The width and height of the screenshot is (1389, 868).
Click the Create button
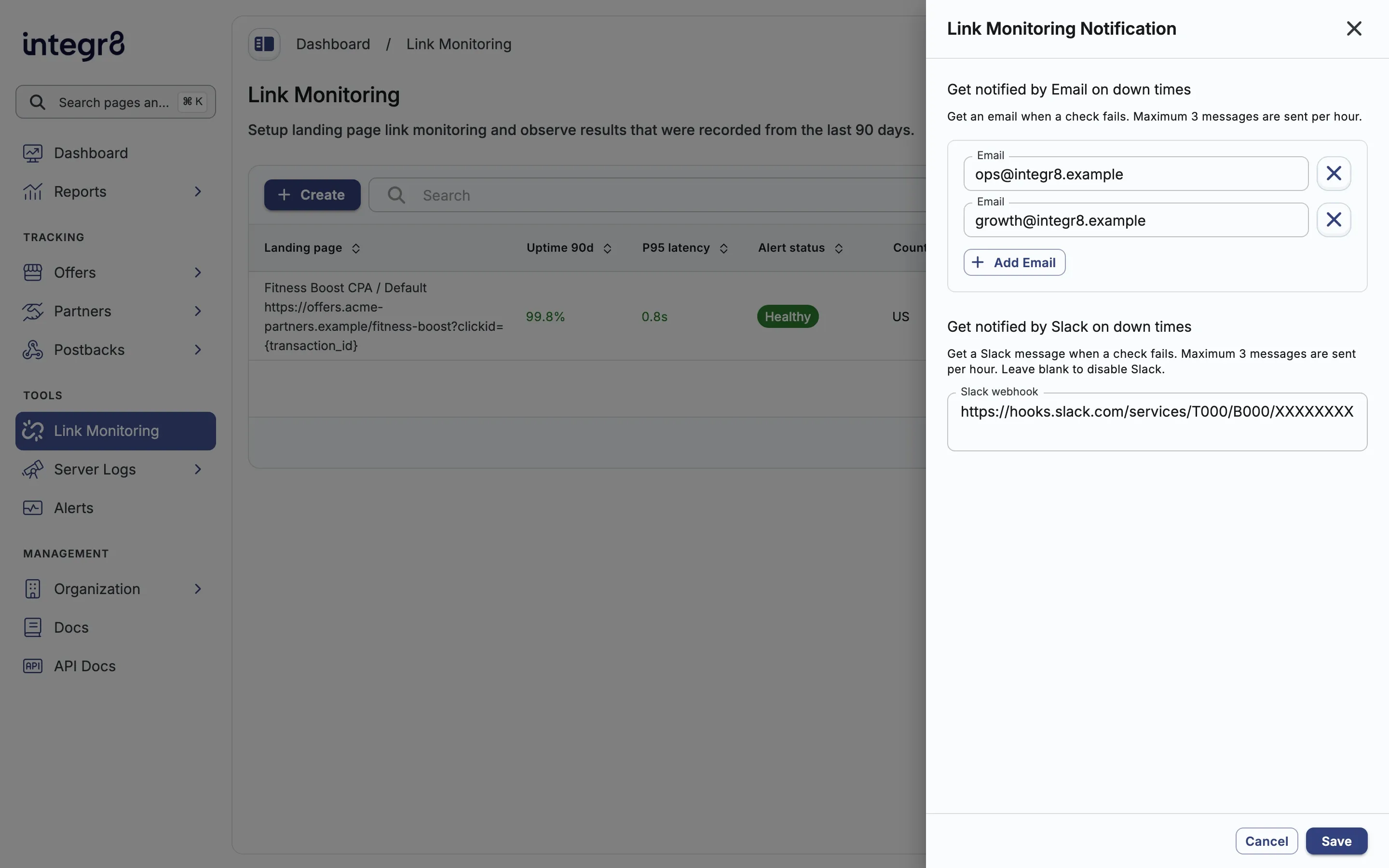tap(312, 195)
